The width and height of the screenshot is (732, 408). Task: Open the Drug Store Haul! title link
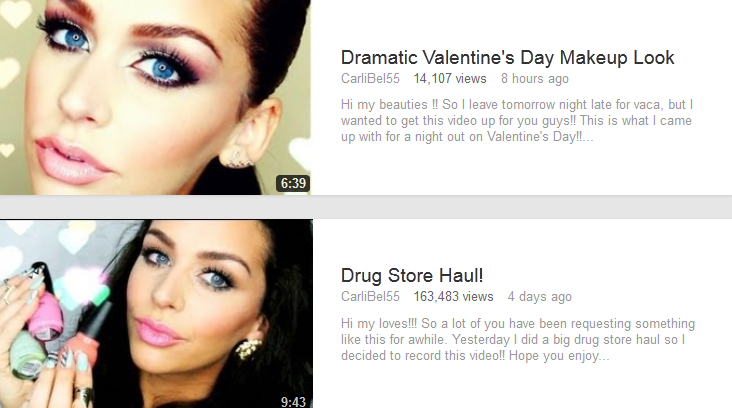click(x=412, y=275)
